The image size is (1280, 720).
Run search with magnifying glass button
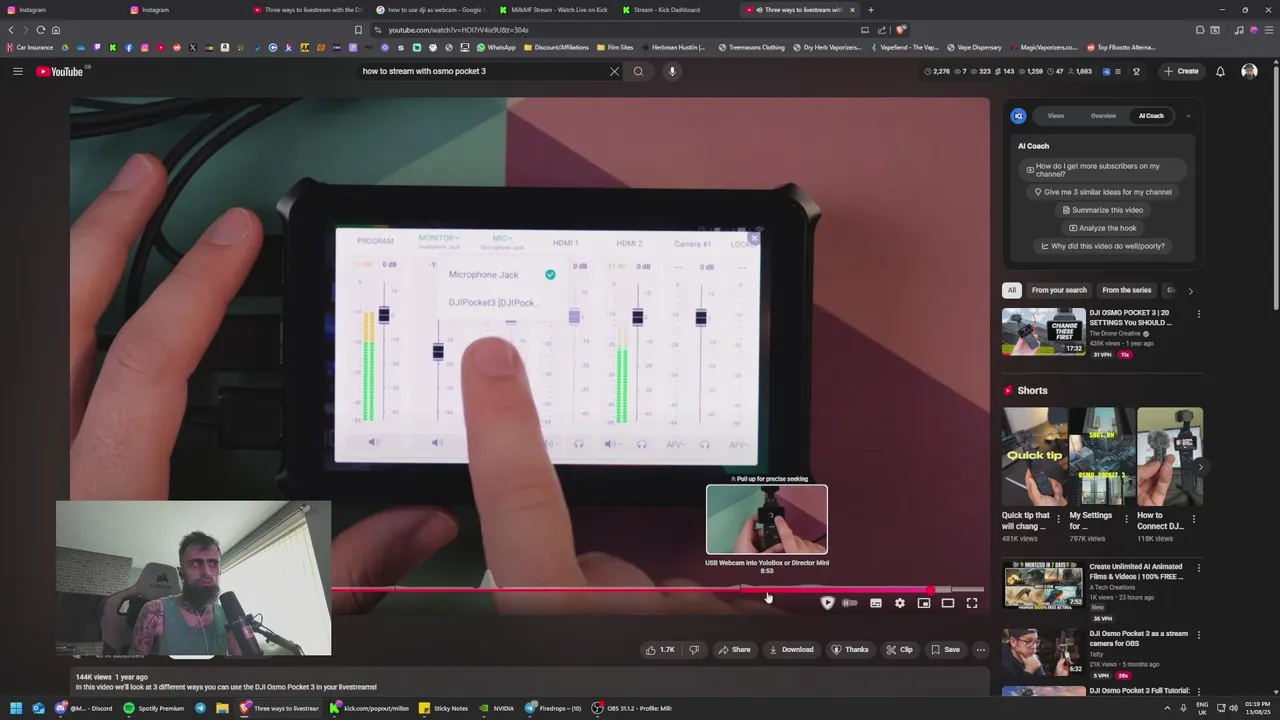638,71
